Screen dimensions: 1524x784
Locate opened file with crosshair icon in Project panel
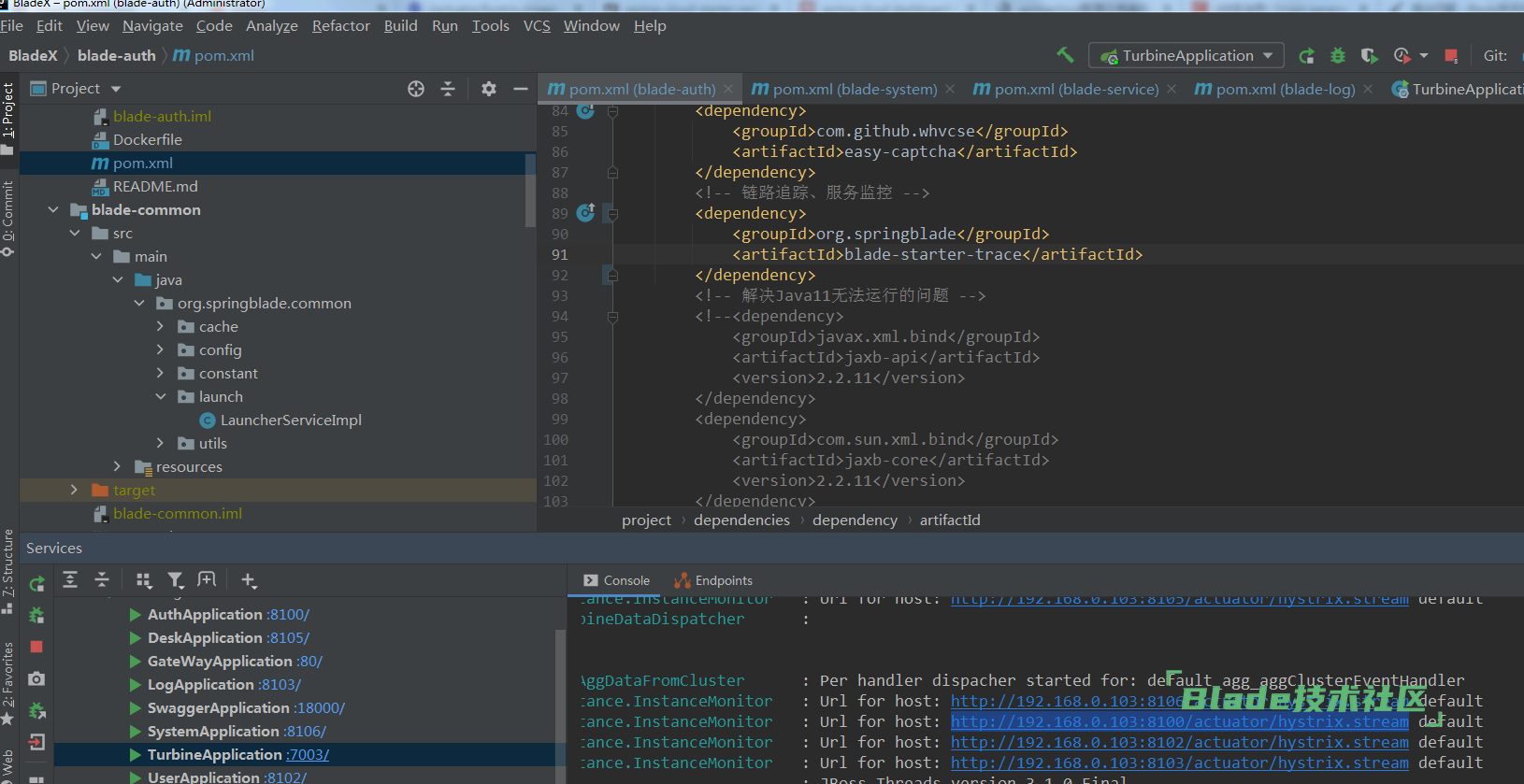pos(416,89)
